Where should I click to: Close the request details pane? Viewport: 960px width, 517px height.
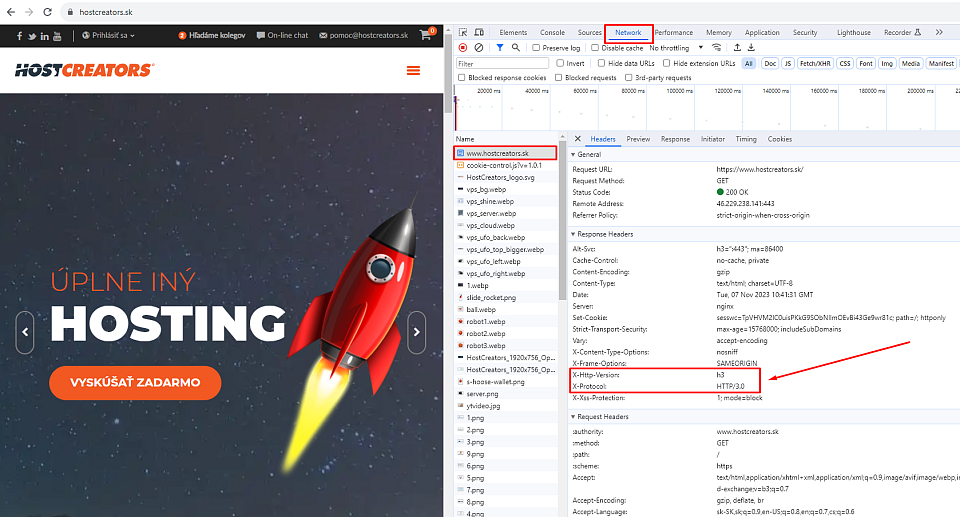point(577,139)
